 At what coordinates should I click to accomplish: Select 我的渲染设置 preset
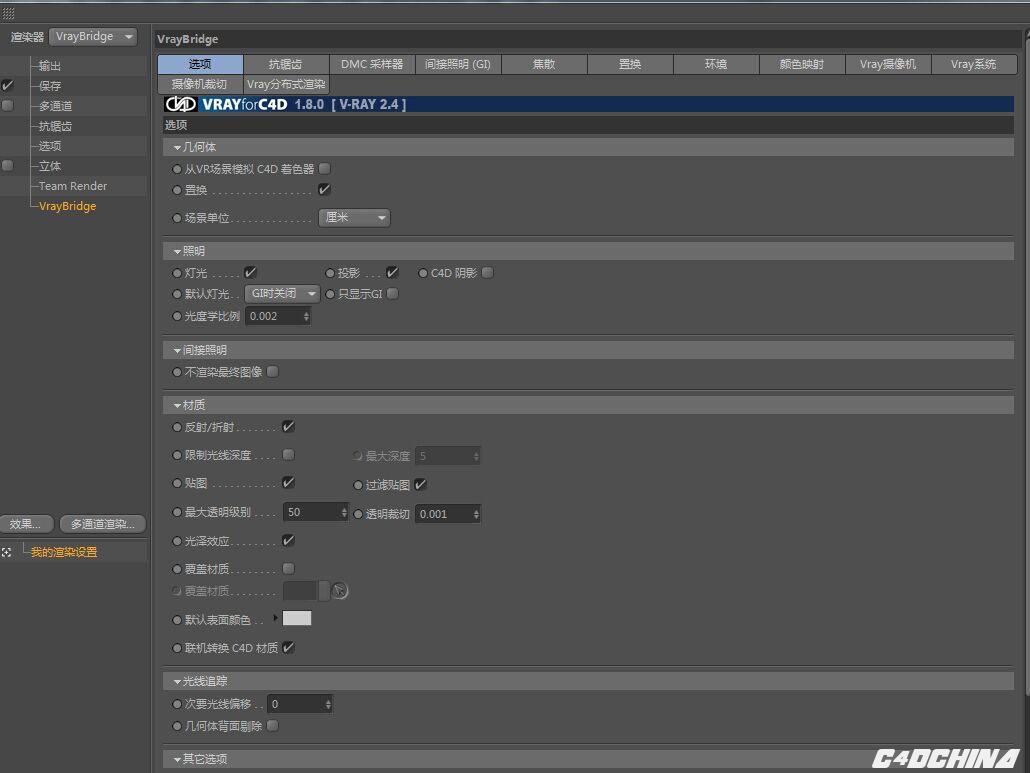64,552
